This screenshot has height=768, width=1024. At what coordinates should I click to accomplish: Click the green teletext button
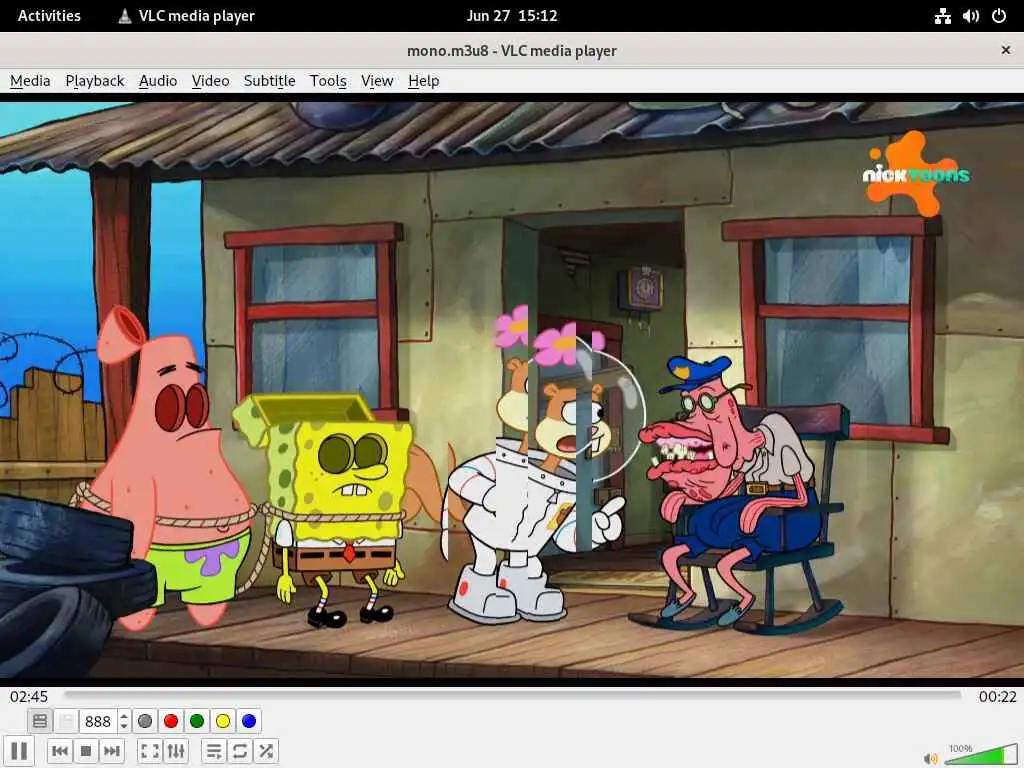(197, 721)
